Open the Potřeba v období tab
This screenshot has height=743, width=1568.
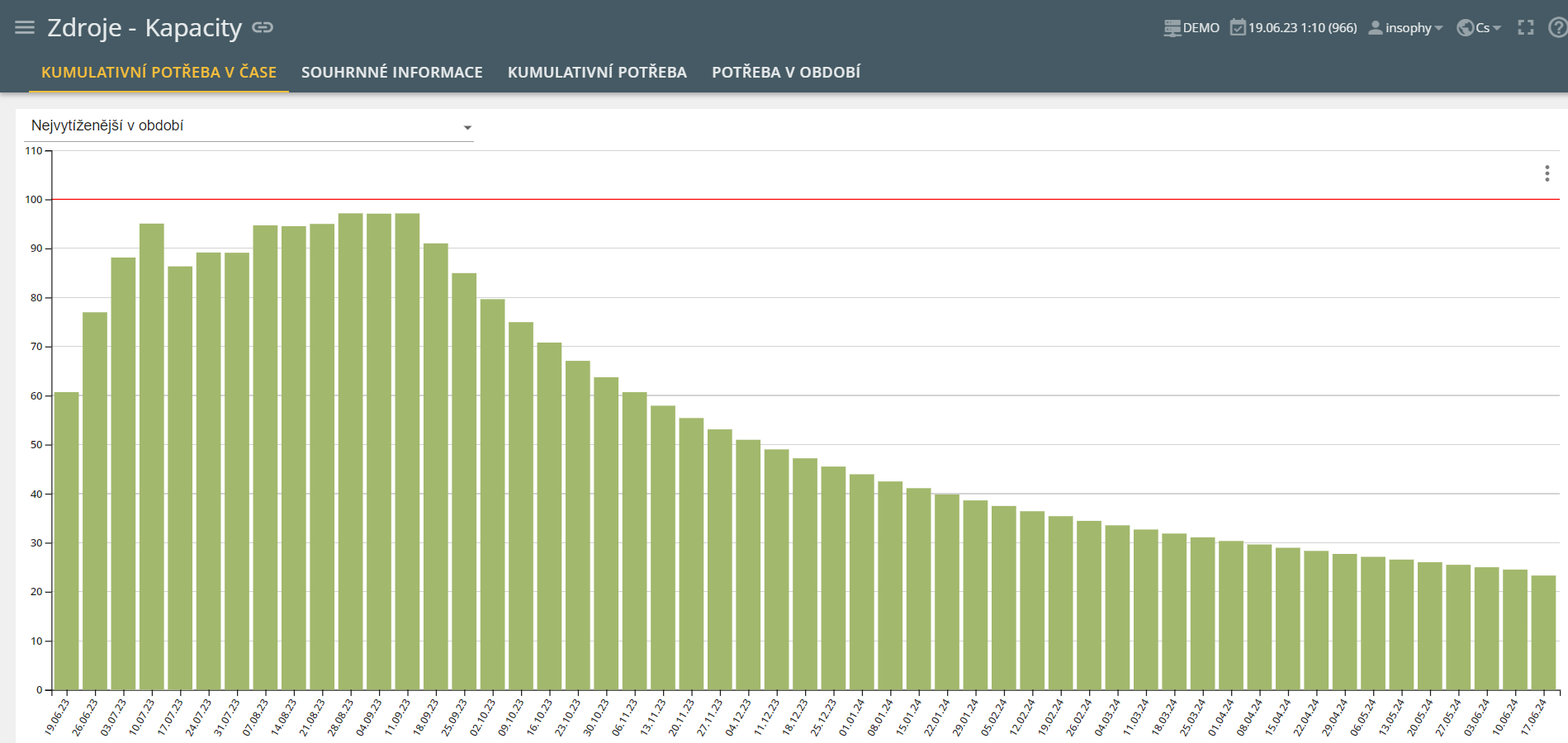[785, 73]
